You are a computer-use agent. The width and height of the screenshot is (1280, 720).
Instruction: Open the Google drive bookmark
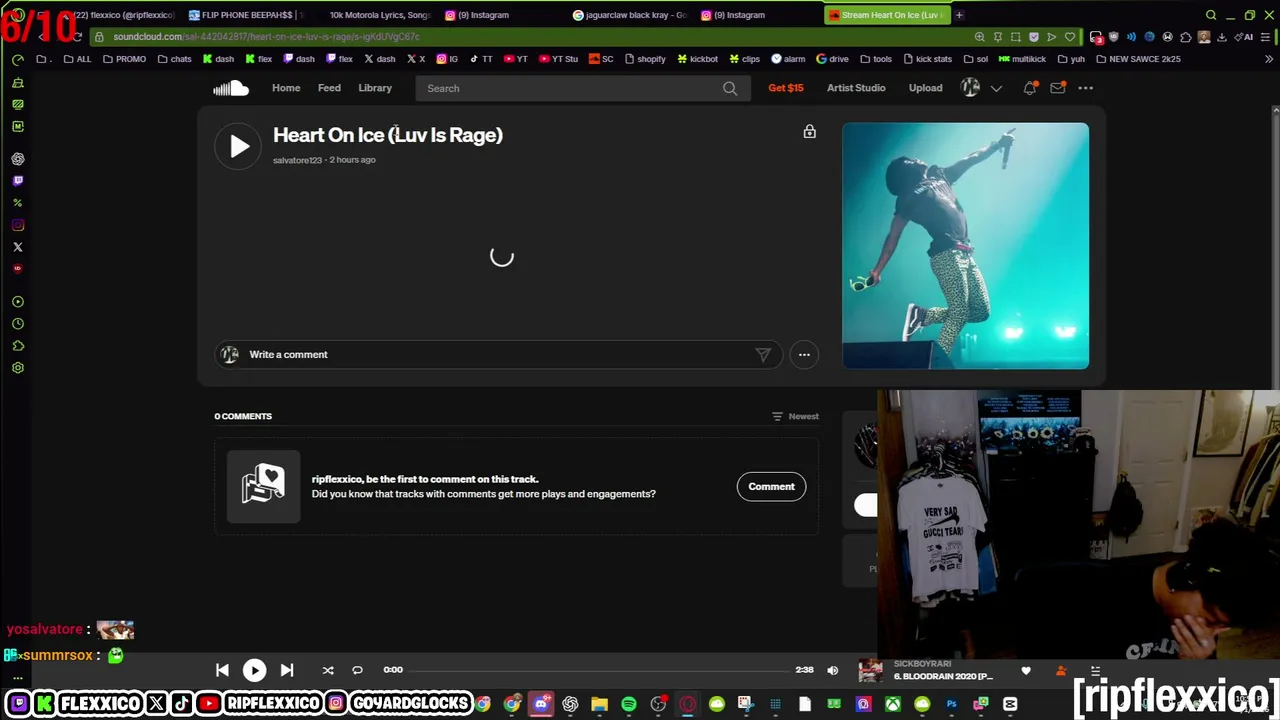(832, 59)
